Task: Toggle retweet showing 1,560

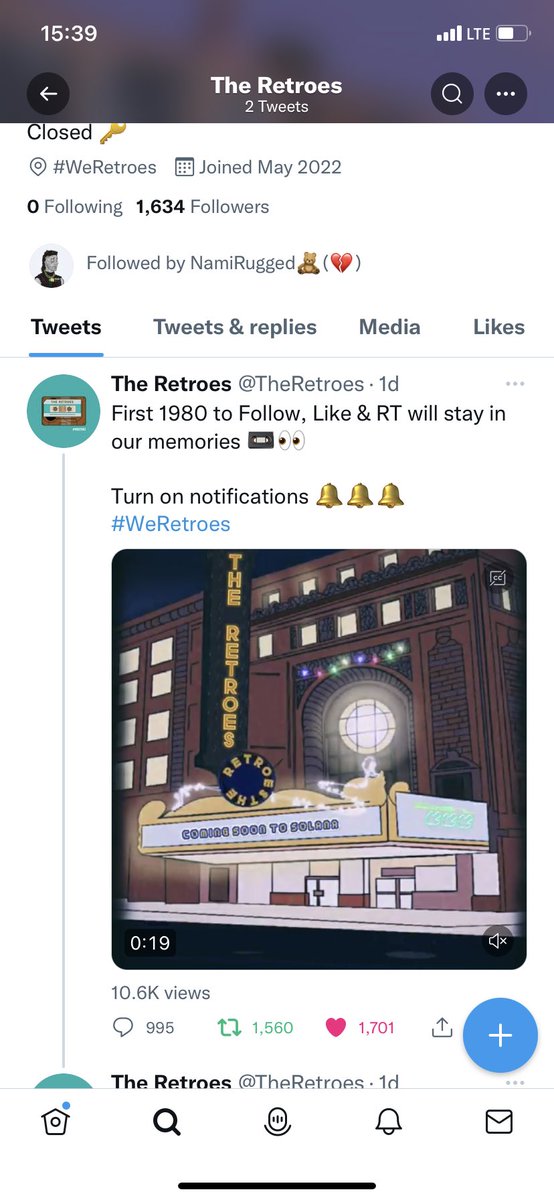Action: pyautogui.click(x=256, y=1027)
